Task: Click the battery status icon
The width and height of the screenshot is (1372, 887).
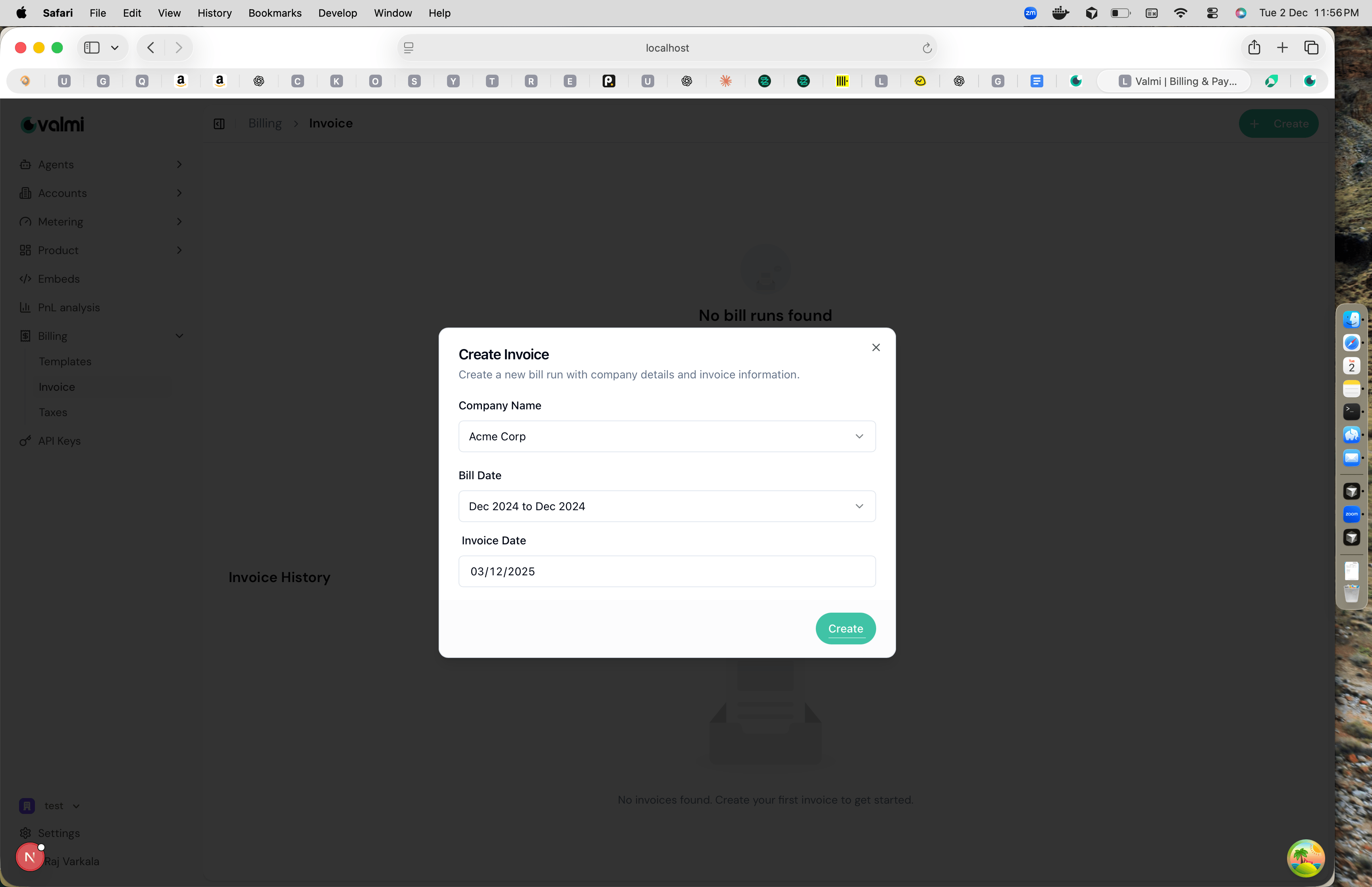Action: click(1120, 13)
